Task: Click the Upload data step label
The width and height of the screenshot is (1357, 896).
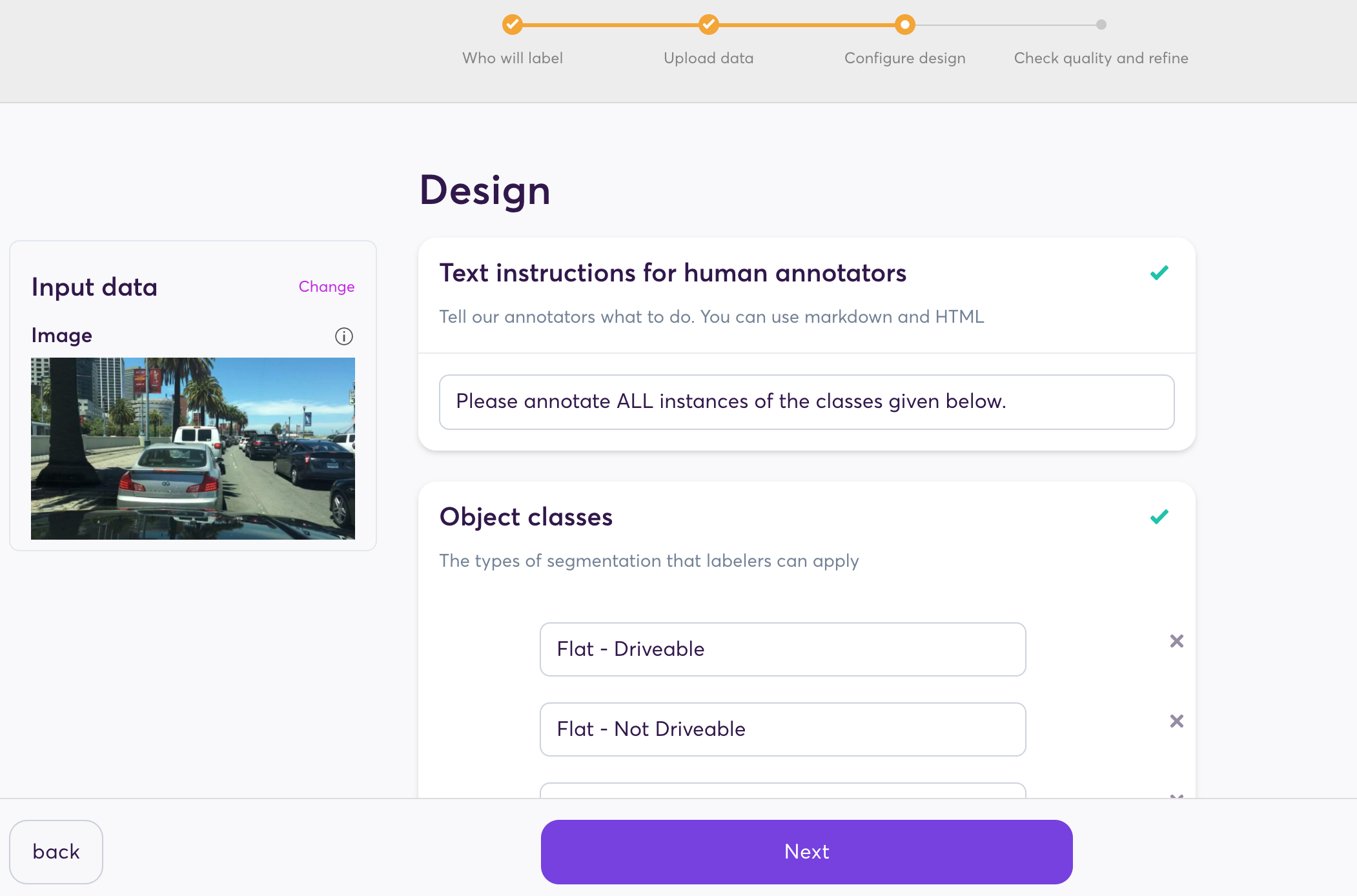Action: (708, 58)
